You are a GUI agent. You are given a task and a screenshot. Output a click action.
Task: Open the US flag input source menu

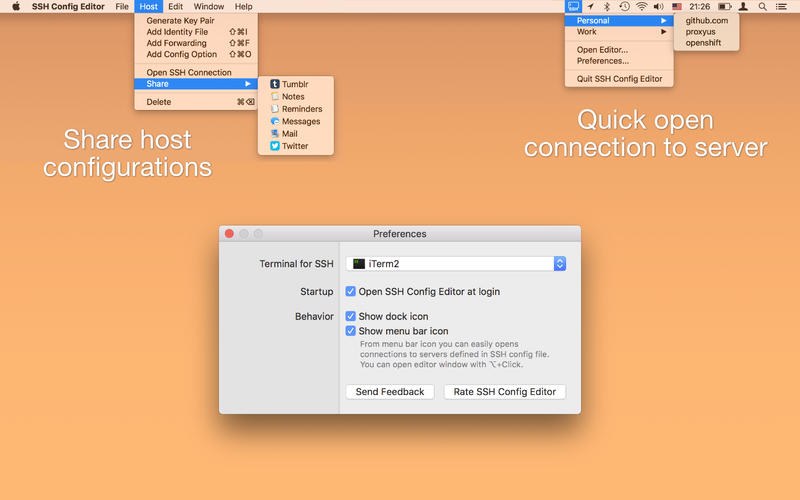[x=677, y=7]
